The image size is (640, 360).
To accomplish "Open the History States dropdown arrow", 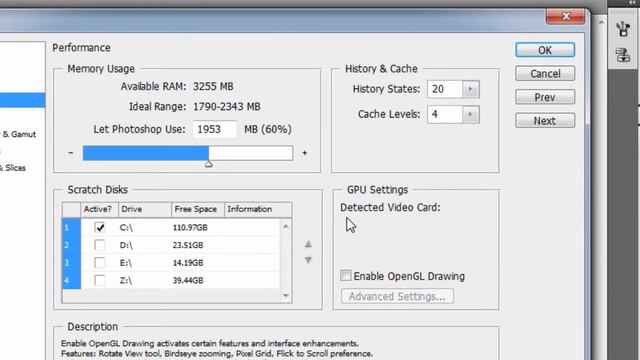I will (x=470, y=89).
